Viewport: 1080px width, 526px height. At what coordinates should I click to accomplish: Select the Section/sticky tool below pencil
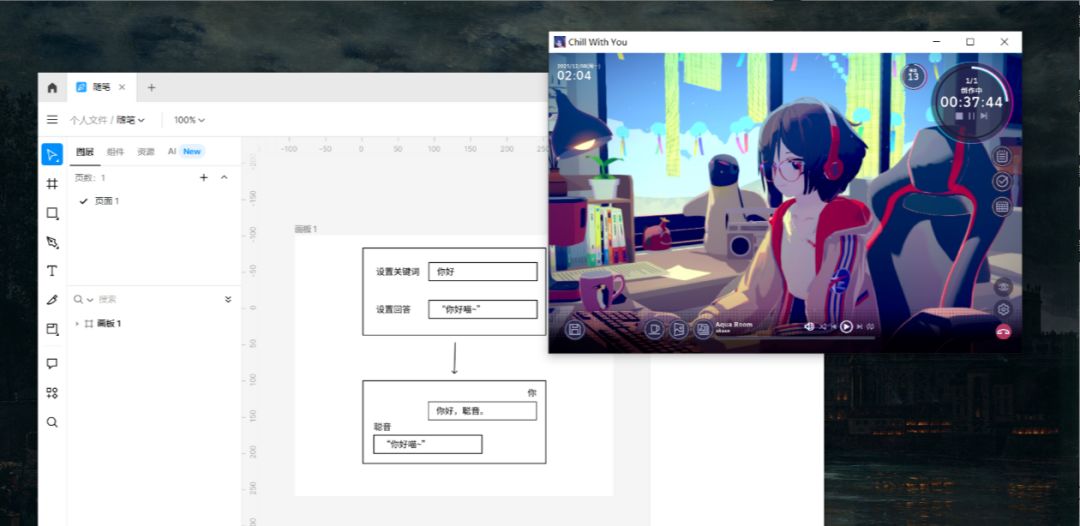click(52, 329)
